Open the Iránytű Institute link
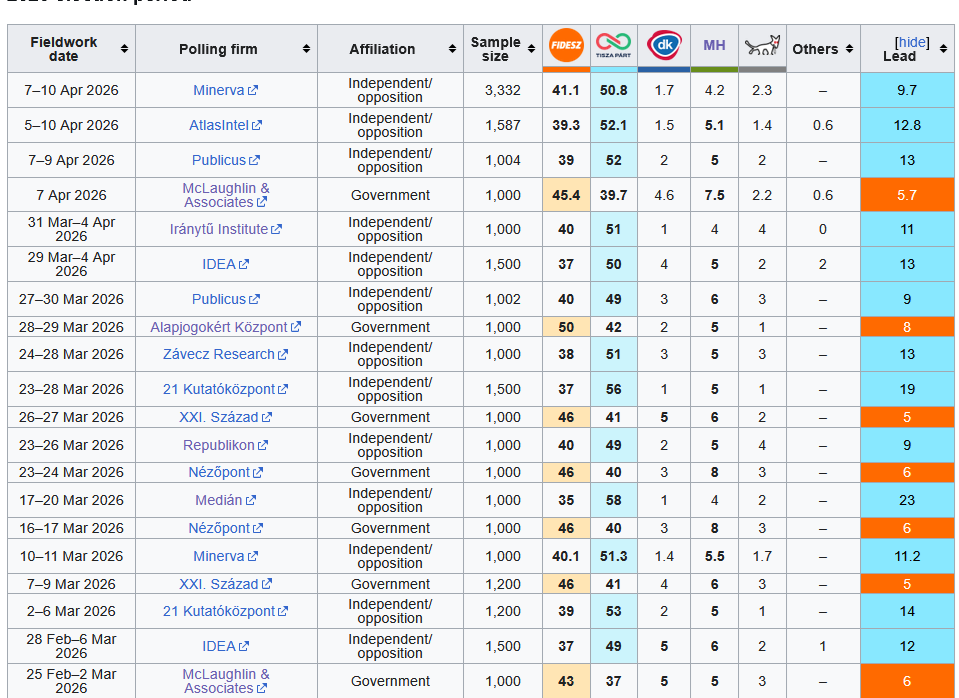The width and height of the screenshot is (959, 698). coord(226,229)
